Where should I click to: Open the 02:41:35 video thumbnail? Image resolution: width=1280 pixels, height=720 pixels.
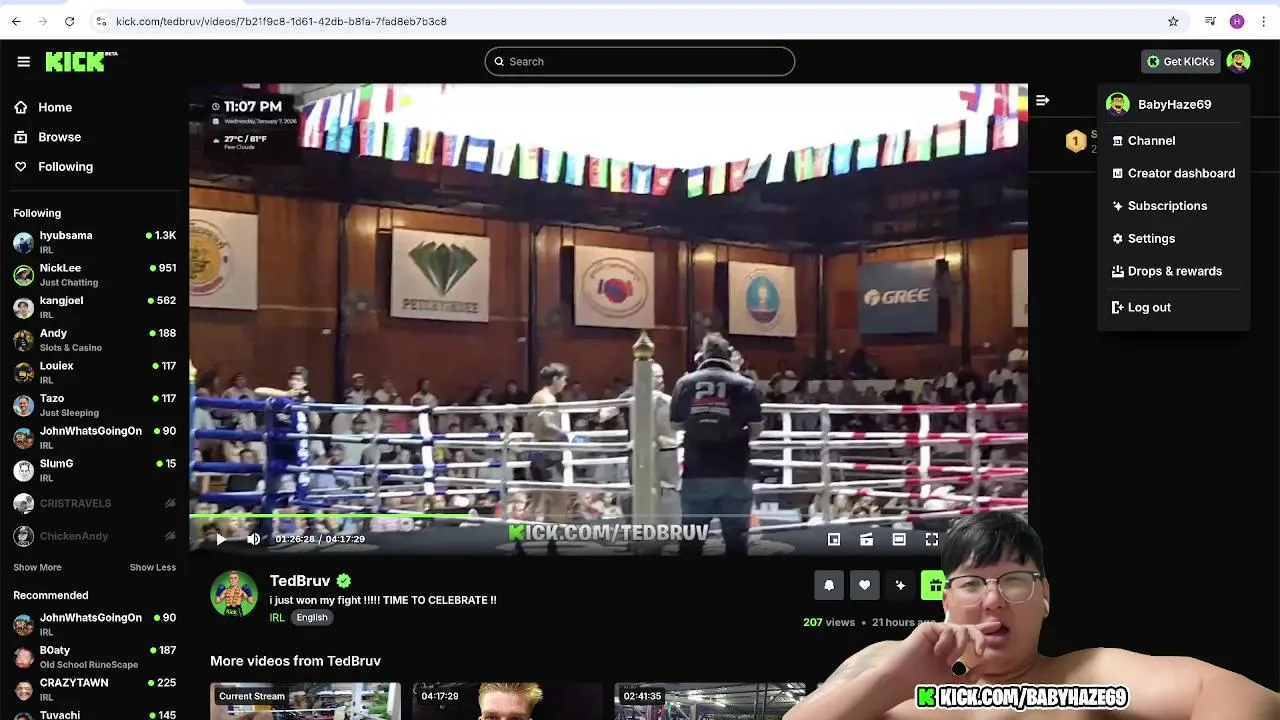pos(709,701)
